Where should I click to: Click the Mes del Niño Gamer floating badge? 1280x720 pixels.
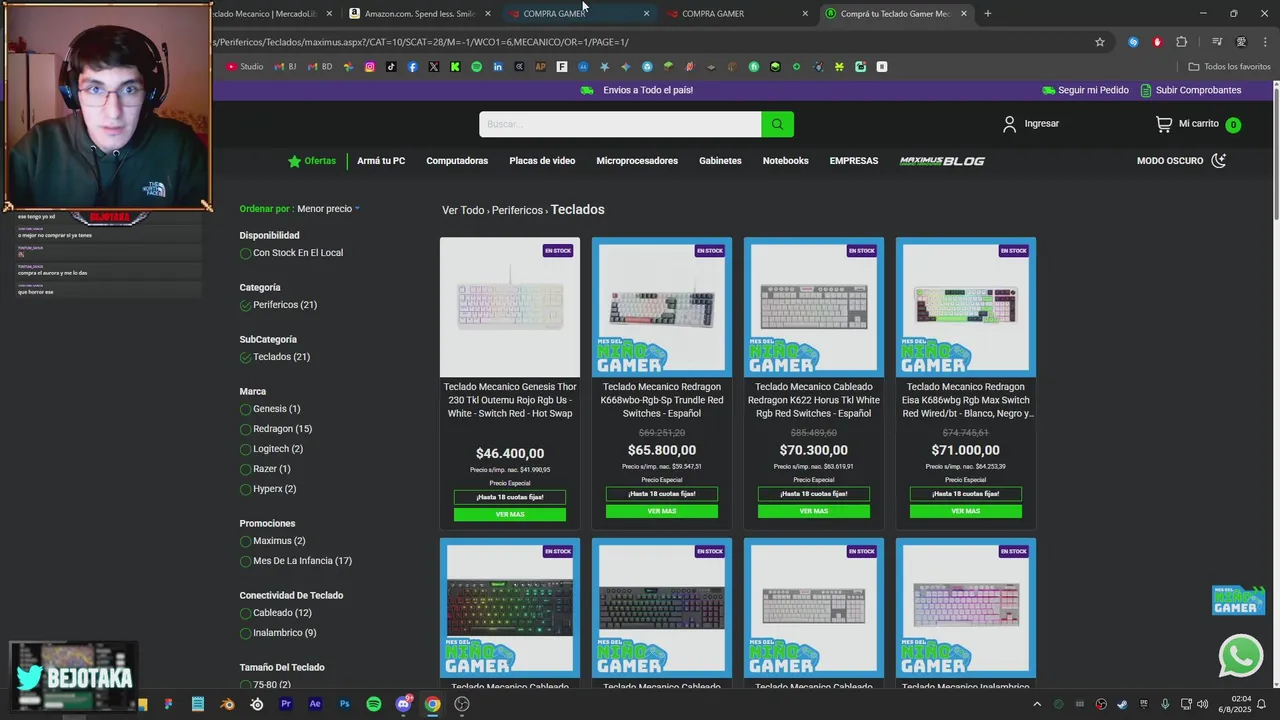click(1238, 600)
